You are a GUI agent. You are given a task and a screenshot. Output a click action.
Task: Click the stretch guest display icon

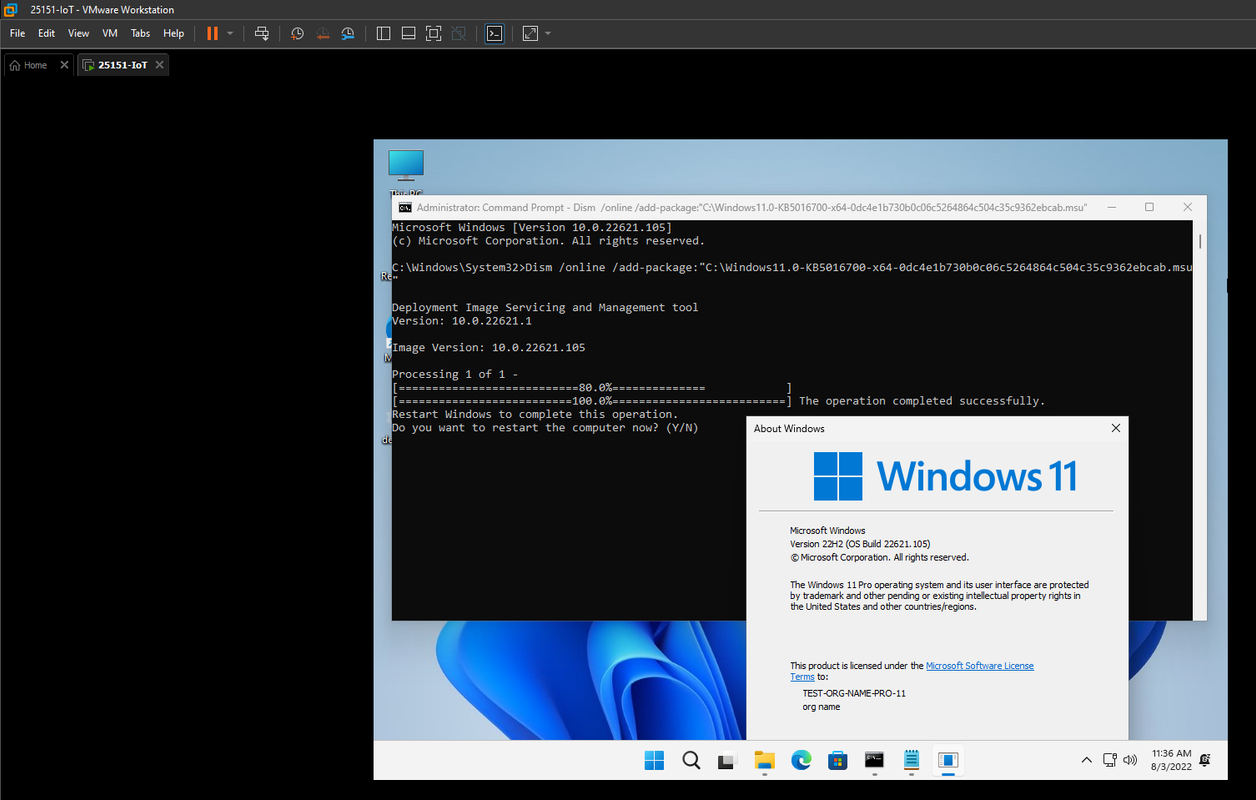point(530,33)
